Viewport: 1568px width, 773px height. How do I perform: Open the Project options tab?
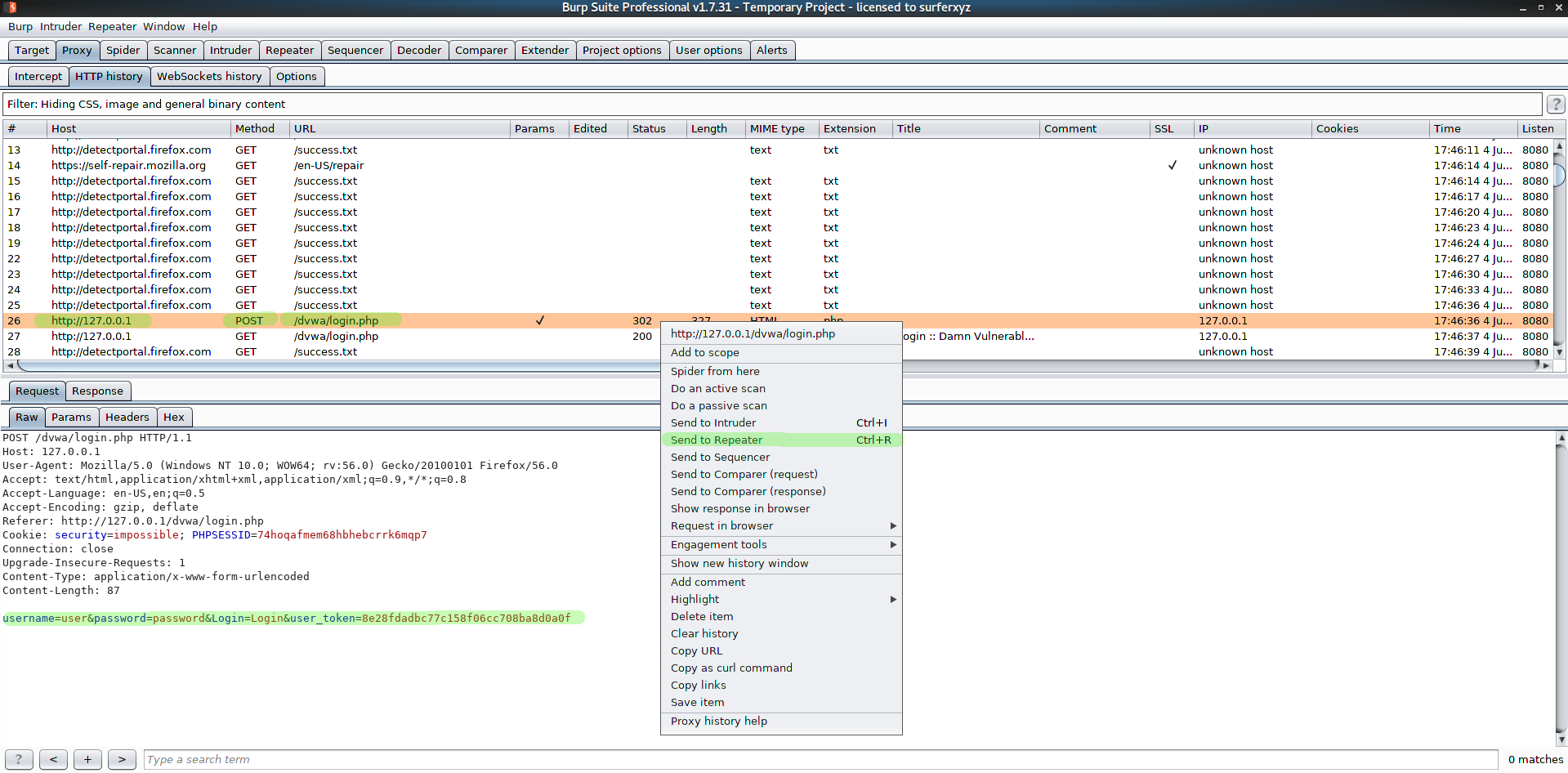pyautogui.click(x=622, y=50)
